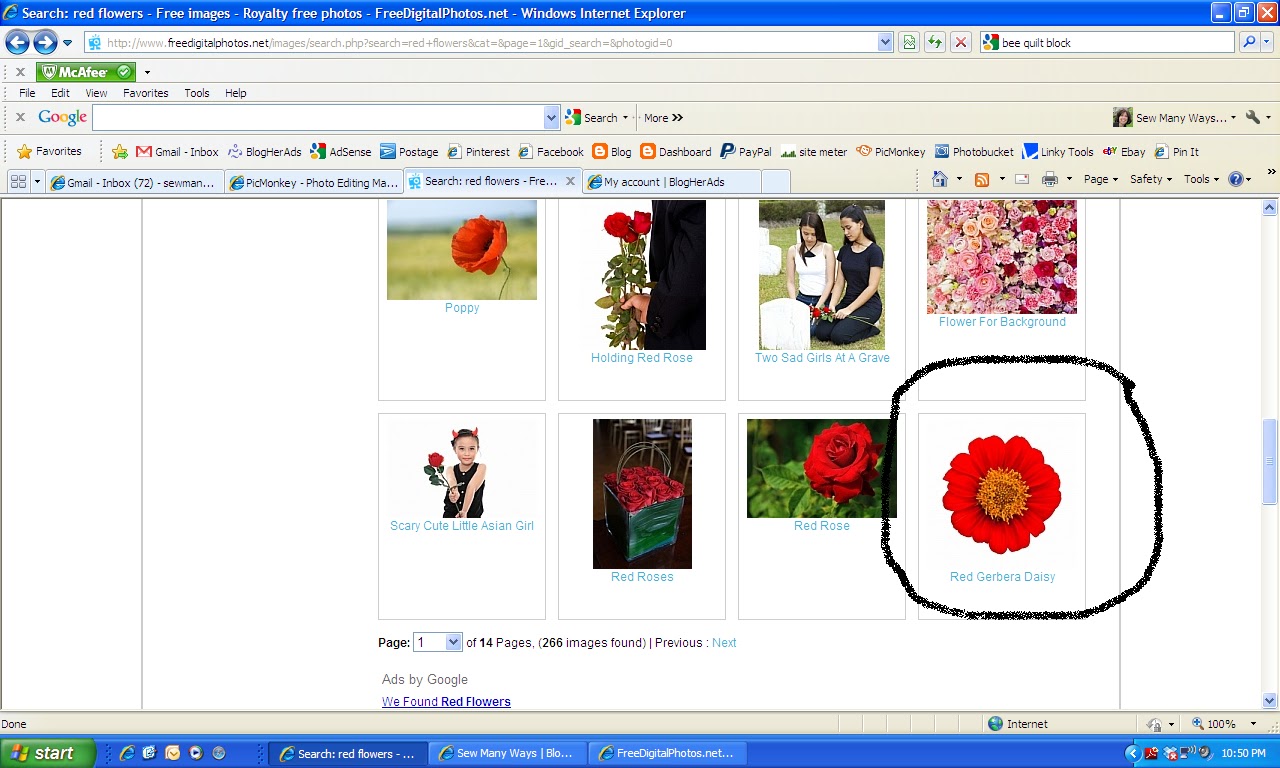Open the We Found Red Flowers ad link

point(446,702)
